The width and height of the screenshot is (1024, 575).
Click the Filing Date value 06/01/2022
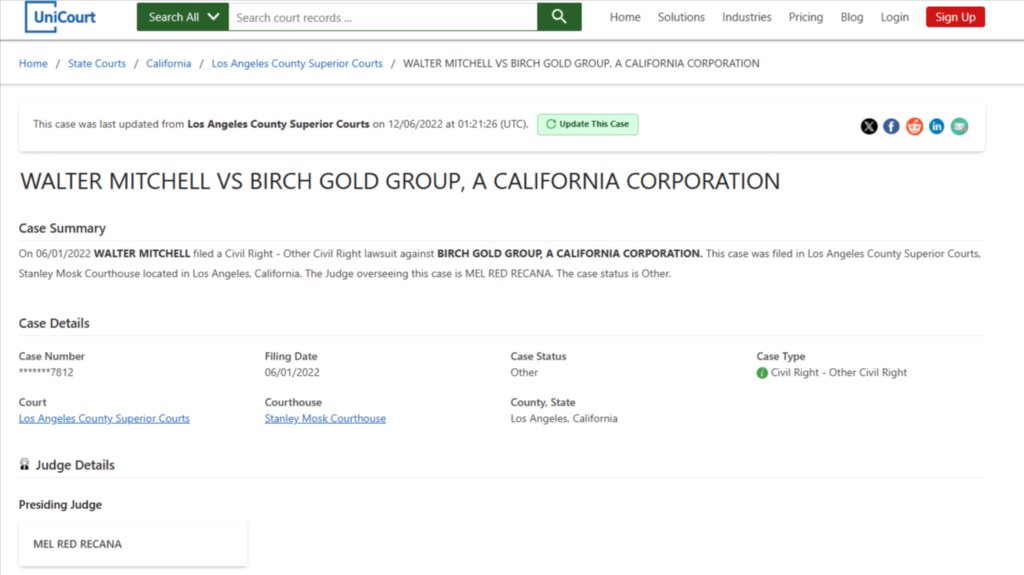(292, 372)
